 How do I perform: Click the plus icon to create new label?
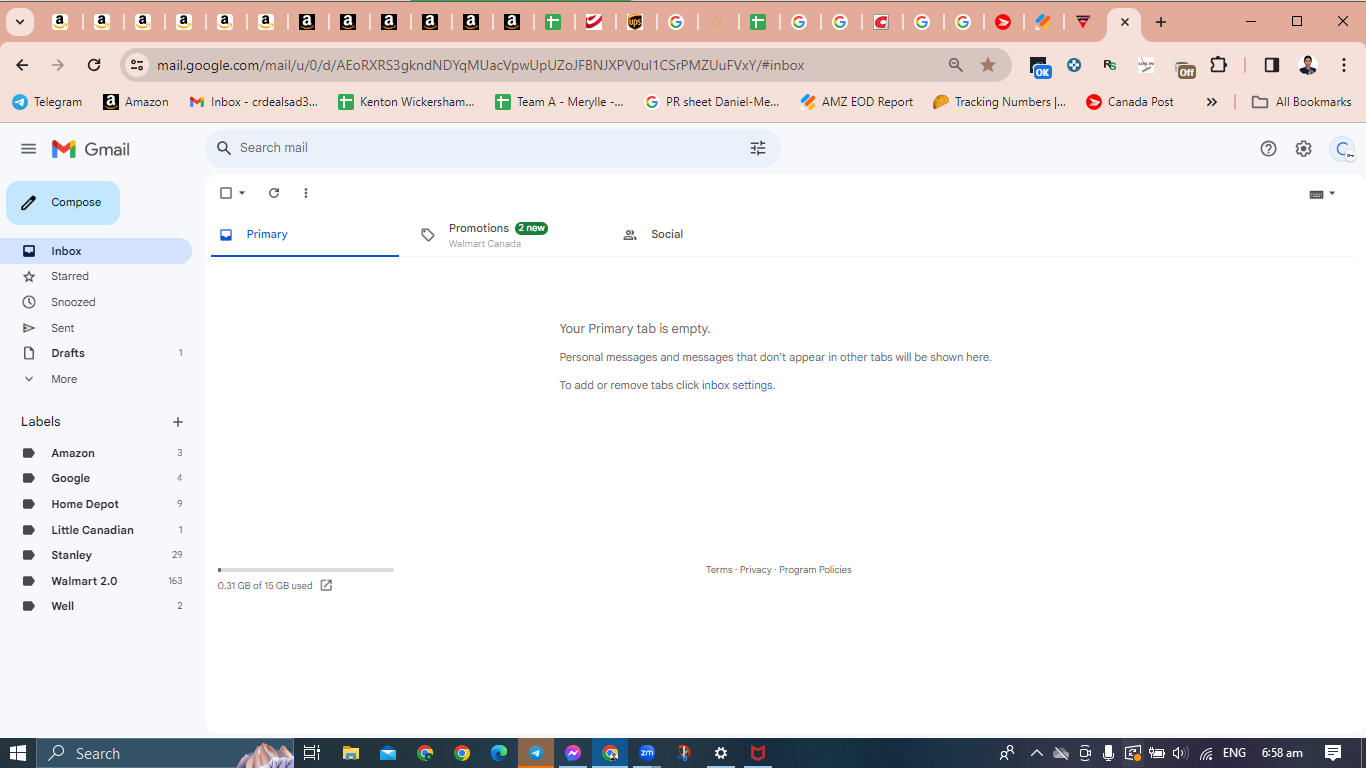[178, 422]
